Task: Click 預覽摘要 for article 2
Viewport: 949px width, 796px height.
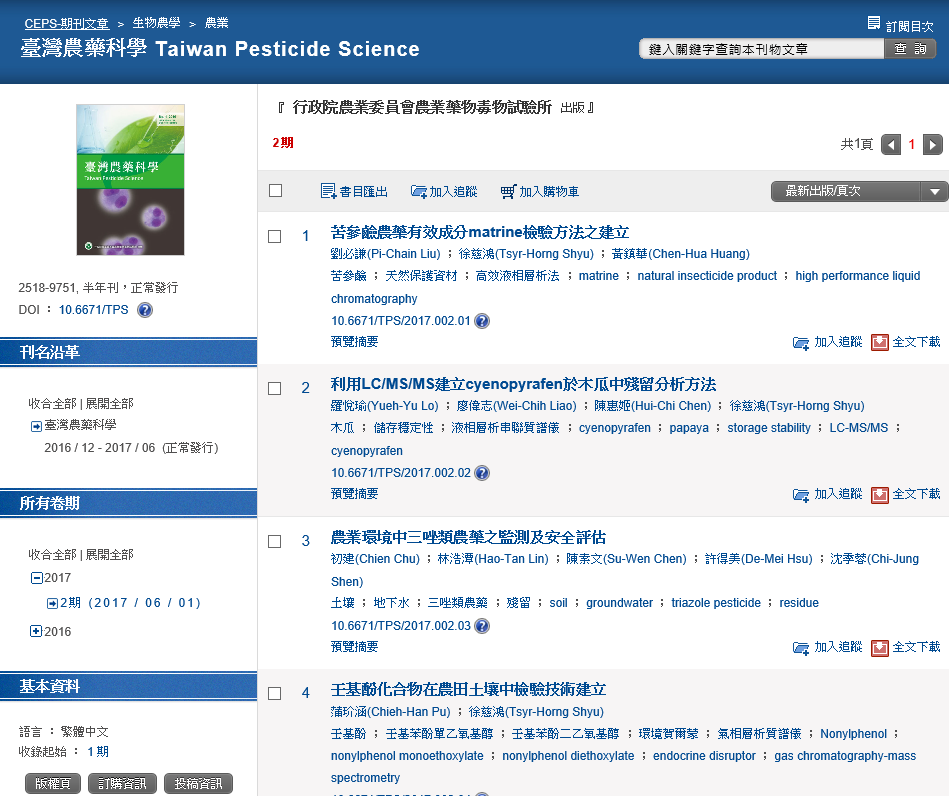Action: tap(355, 494)
